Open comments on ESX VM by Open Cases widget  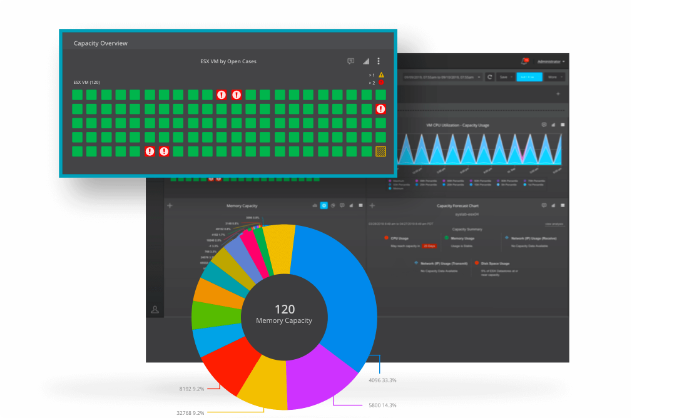point(350,61)
